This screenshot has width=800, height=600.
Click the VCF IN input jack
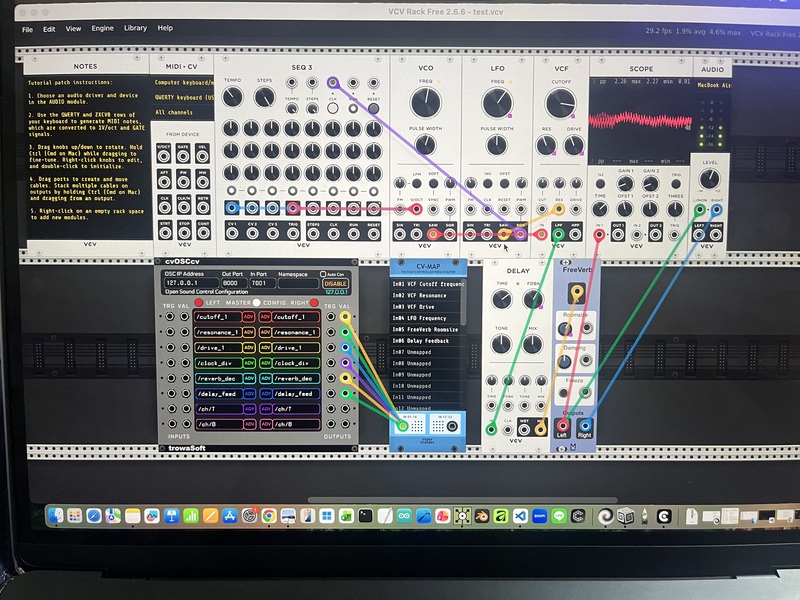(542, 235)
